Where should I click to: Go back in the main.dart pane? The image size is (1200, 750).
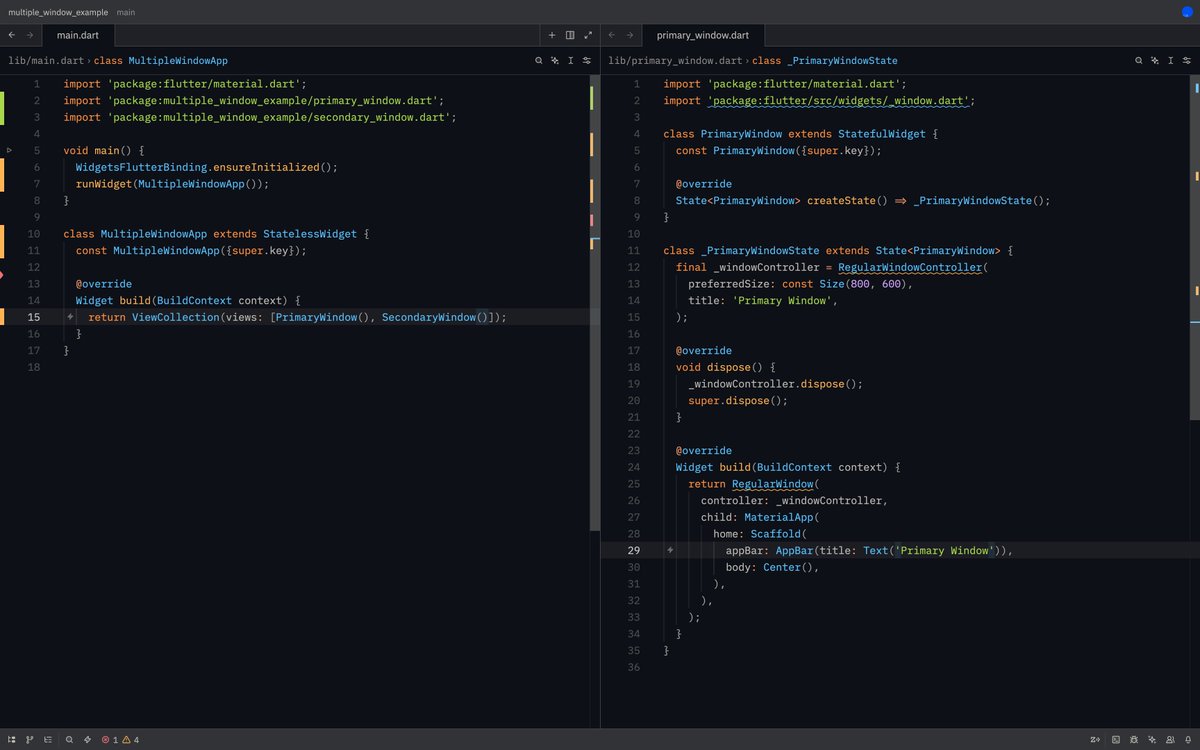[x=12, y=35]
